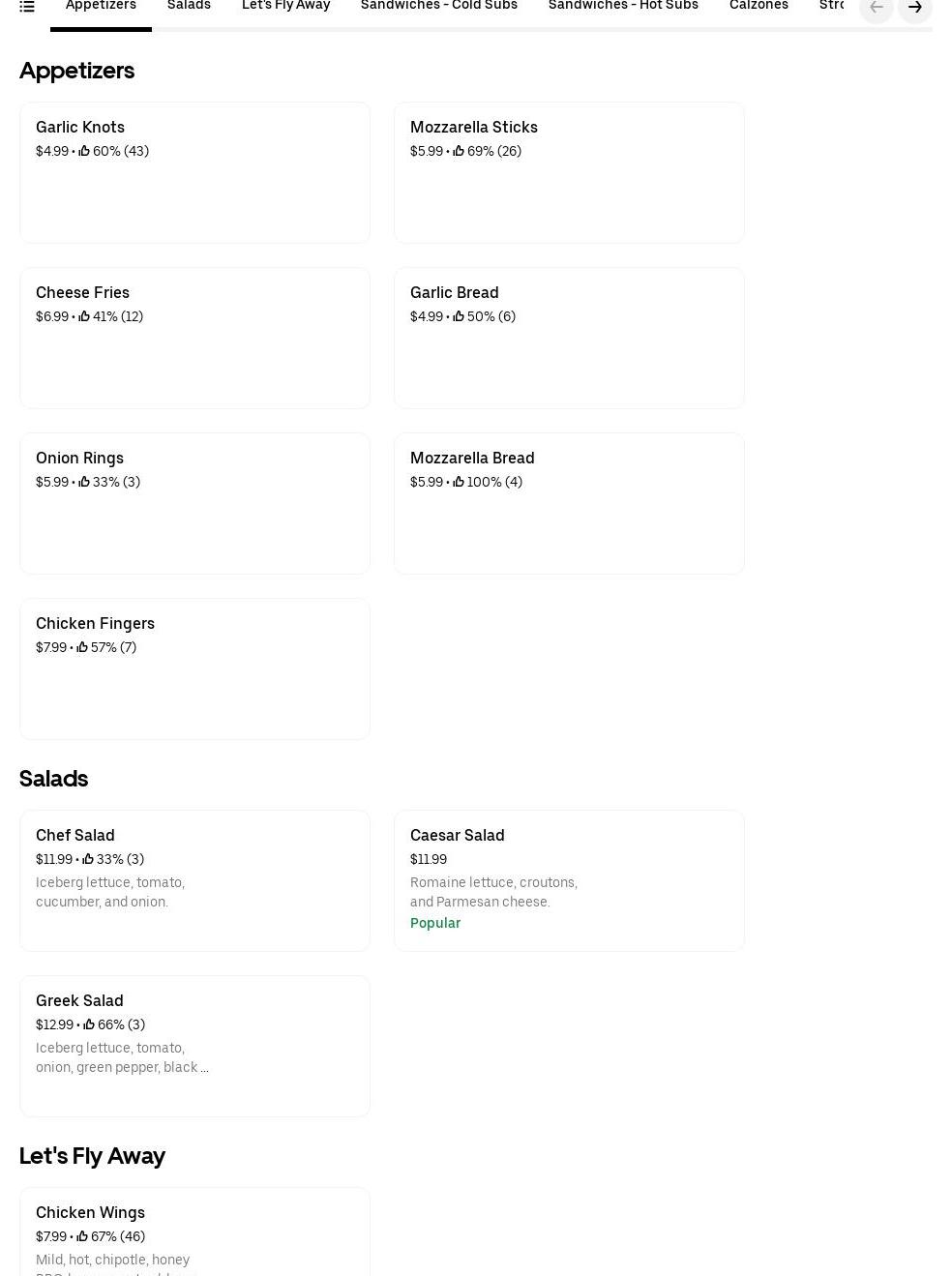The image size is (952, 1276).
Task: Click thumbs-up icon on Greek Salad
Action: click(89, 1024)
